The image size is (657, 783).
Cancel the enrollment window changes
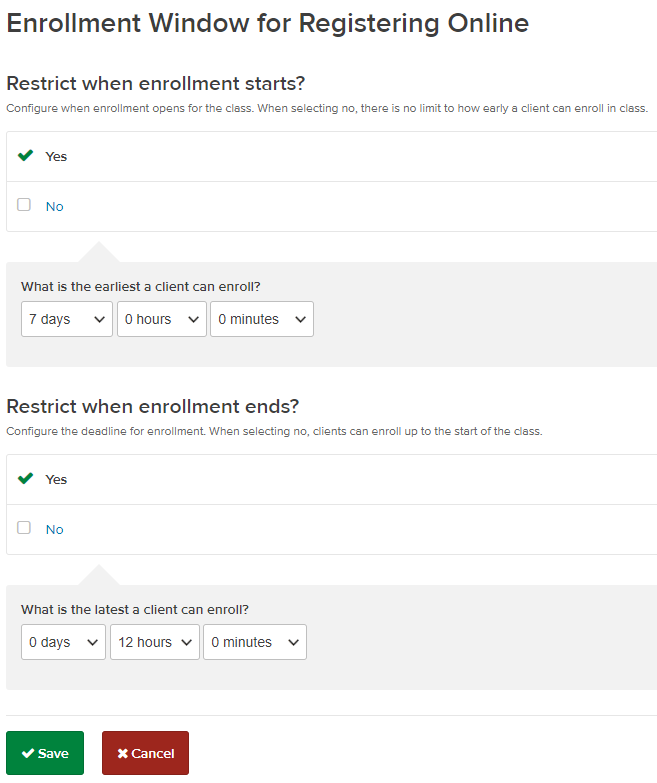click(145, 753)
